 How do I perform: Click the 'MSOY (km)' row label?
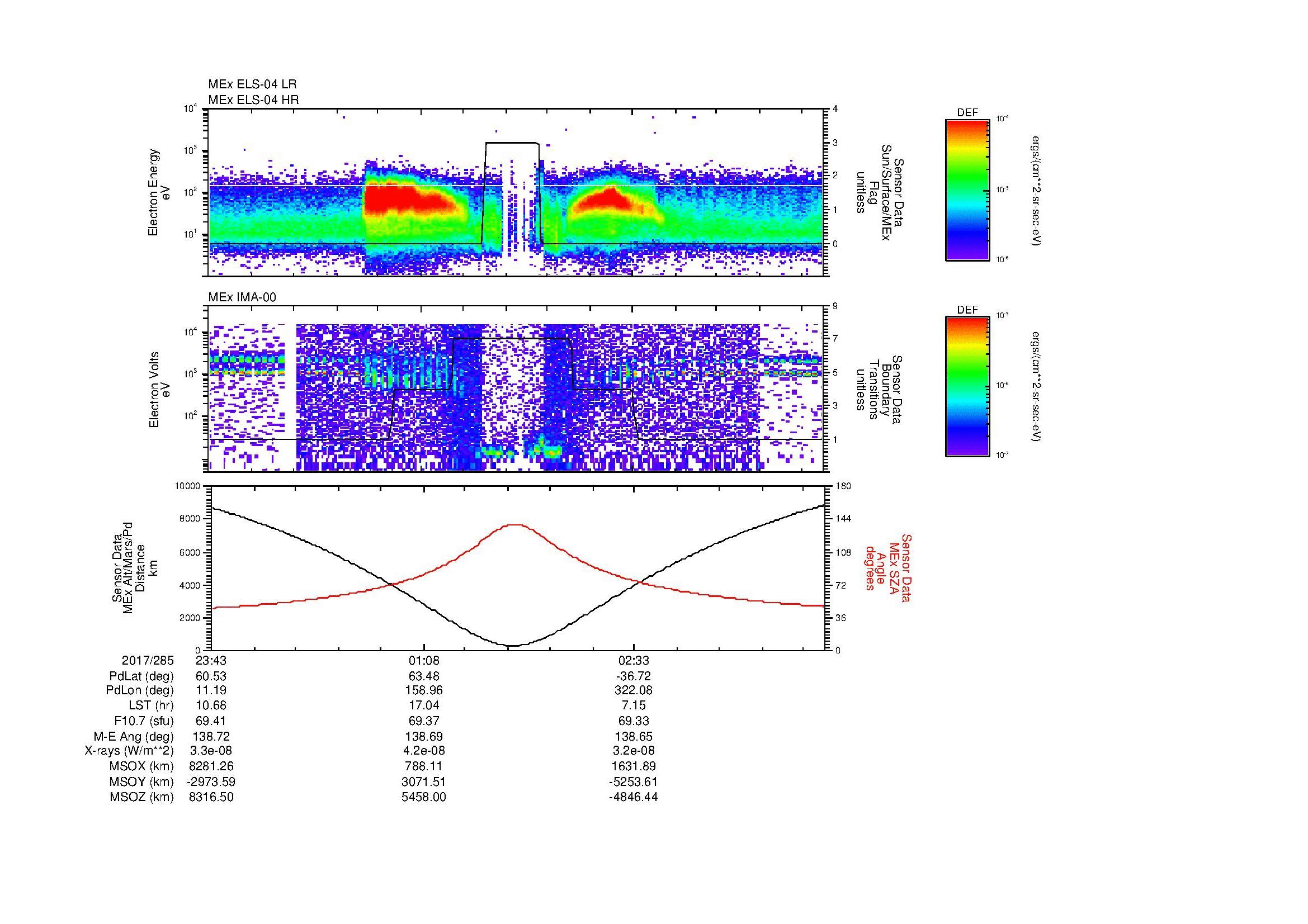pos(141,781)
